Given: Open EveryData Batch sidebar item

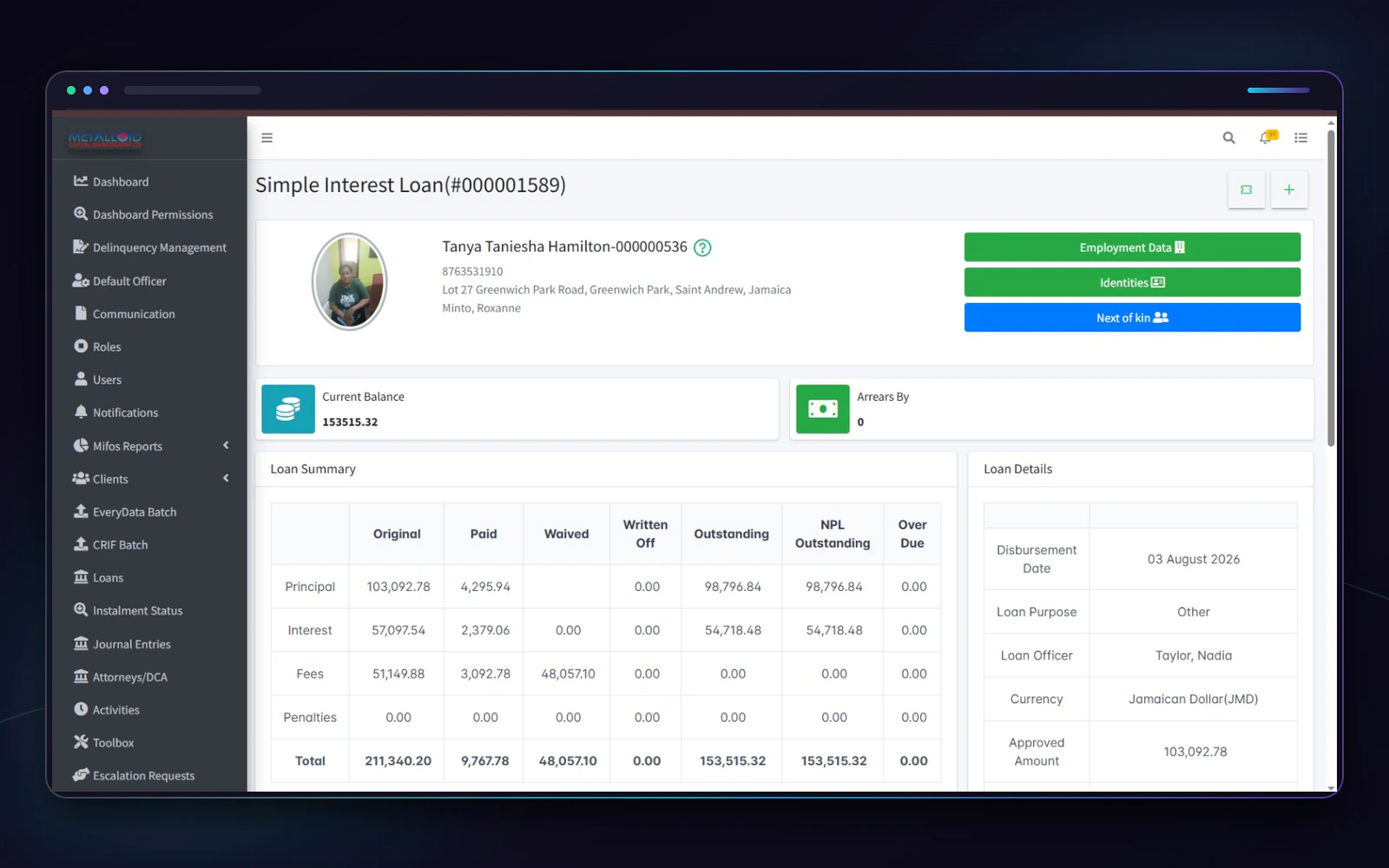Looking at the screenshot, I should [149, 512].
